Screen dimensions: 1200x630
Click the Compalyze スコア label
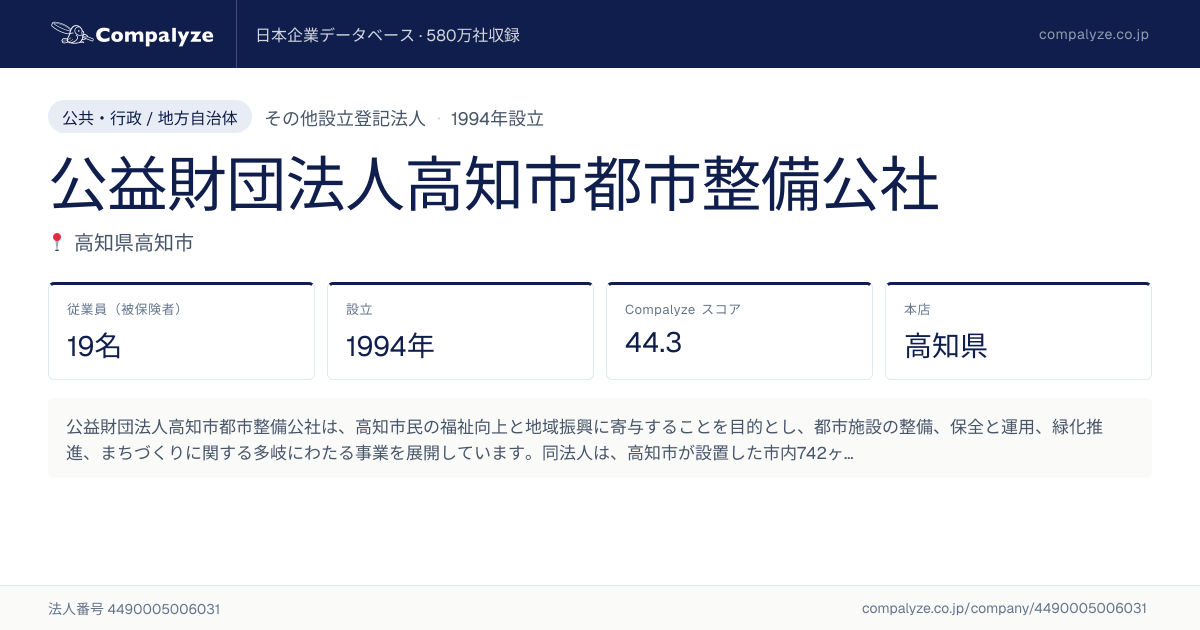coord(683,309)
